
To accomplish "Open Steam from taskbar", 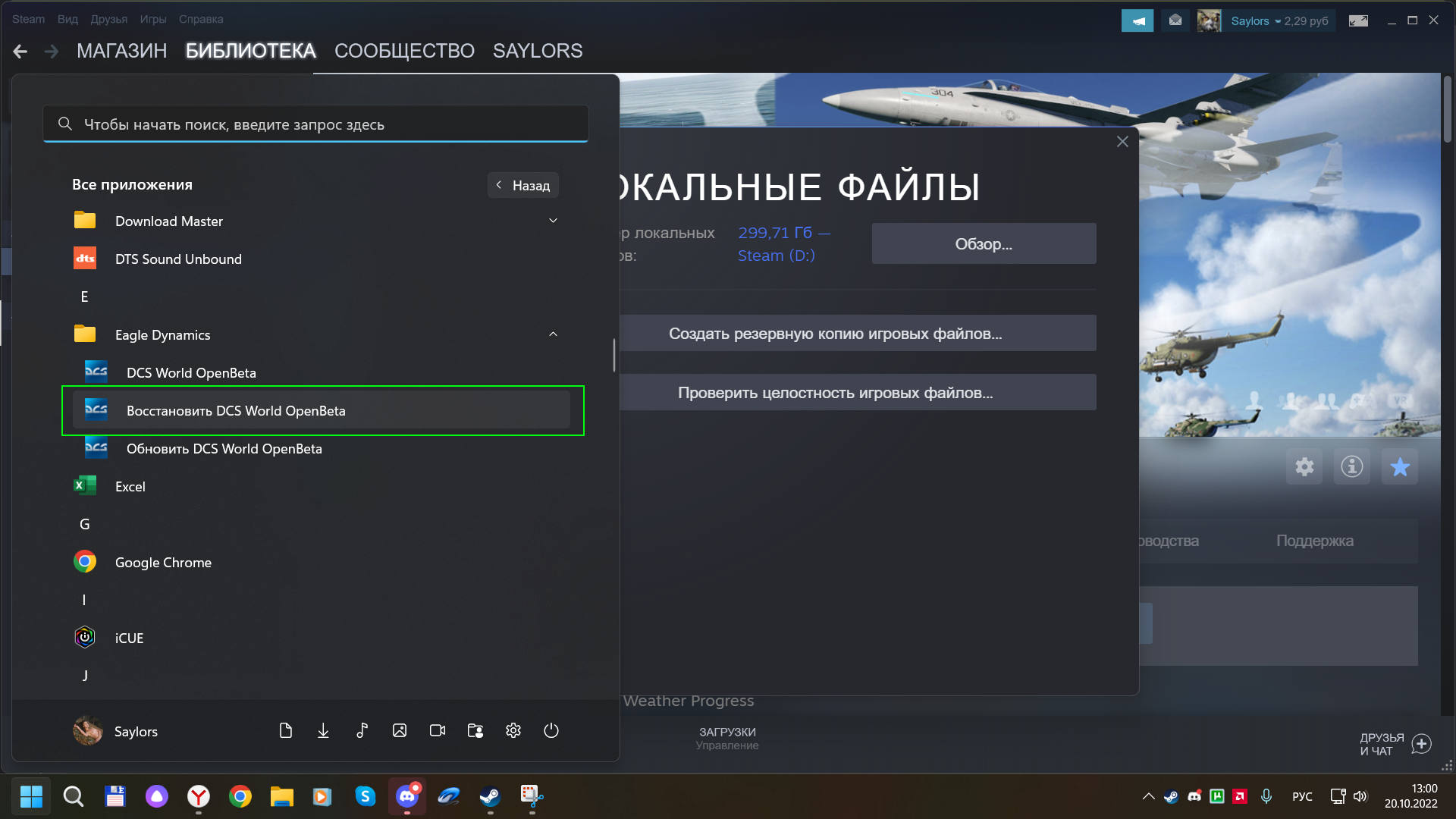I will (x=490, y=796).
